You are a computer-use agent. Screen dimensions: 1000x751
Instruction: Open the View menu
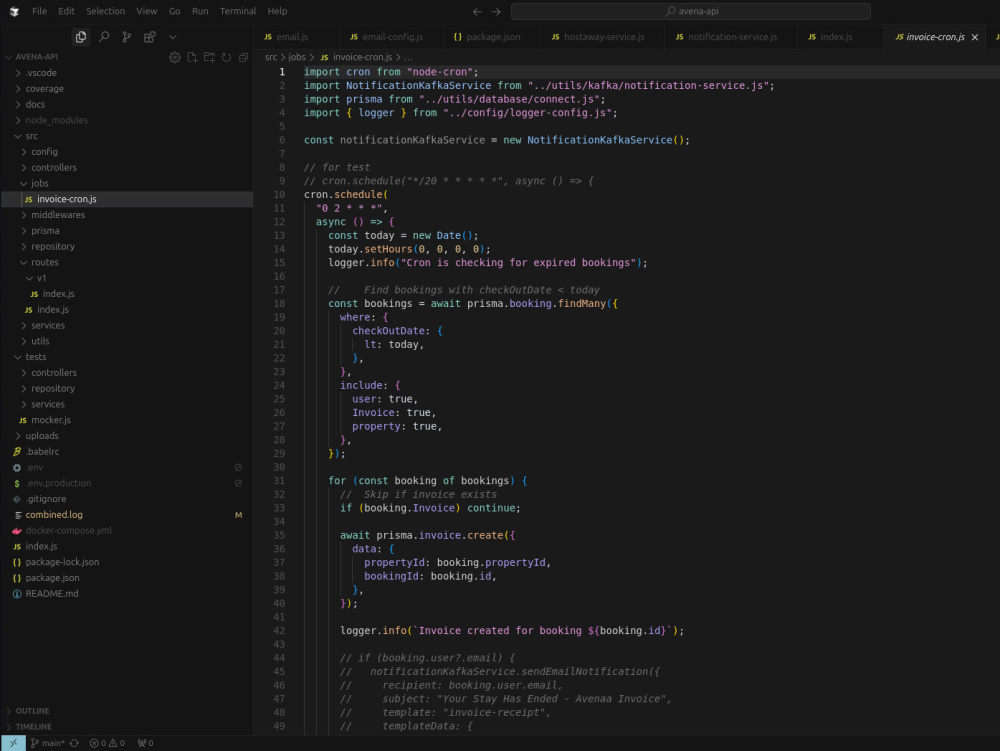[x=147, y=11]
